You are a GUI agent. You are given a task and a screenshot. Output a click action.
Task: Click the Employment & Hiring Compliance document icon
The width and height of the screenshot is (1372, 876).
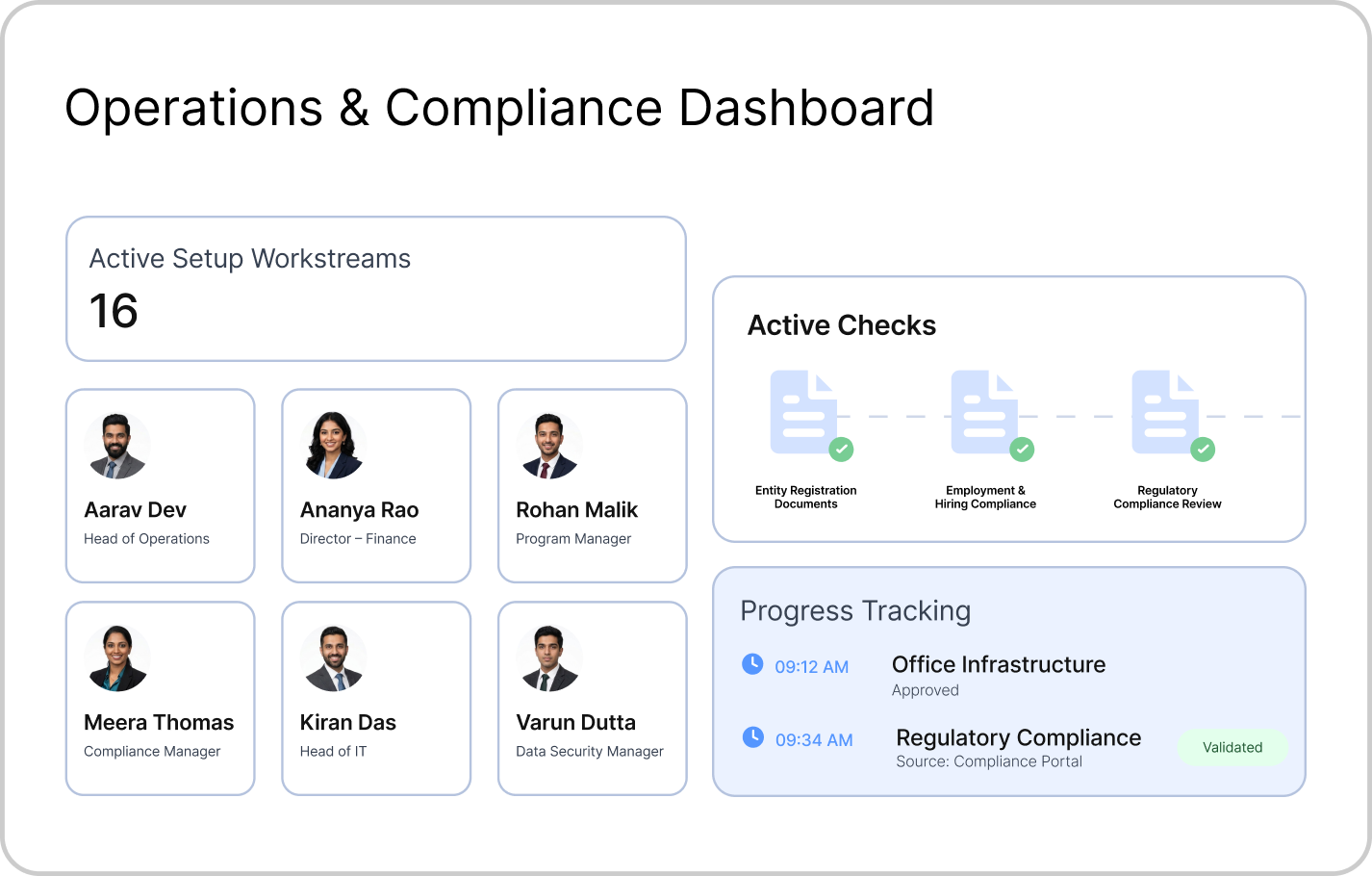[984, 412]
